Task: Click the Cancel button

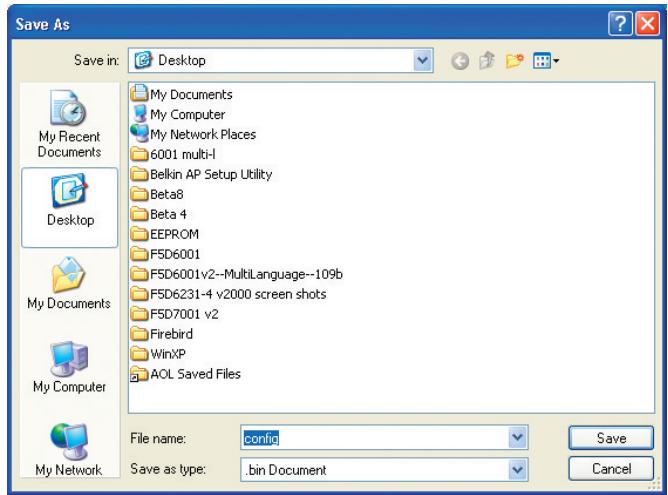Action: pyautogui.click(x=611, y=469)
